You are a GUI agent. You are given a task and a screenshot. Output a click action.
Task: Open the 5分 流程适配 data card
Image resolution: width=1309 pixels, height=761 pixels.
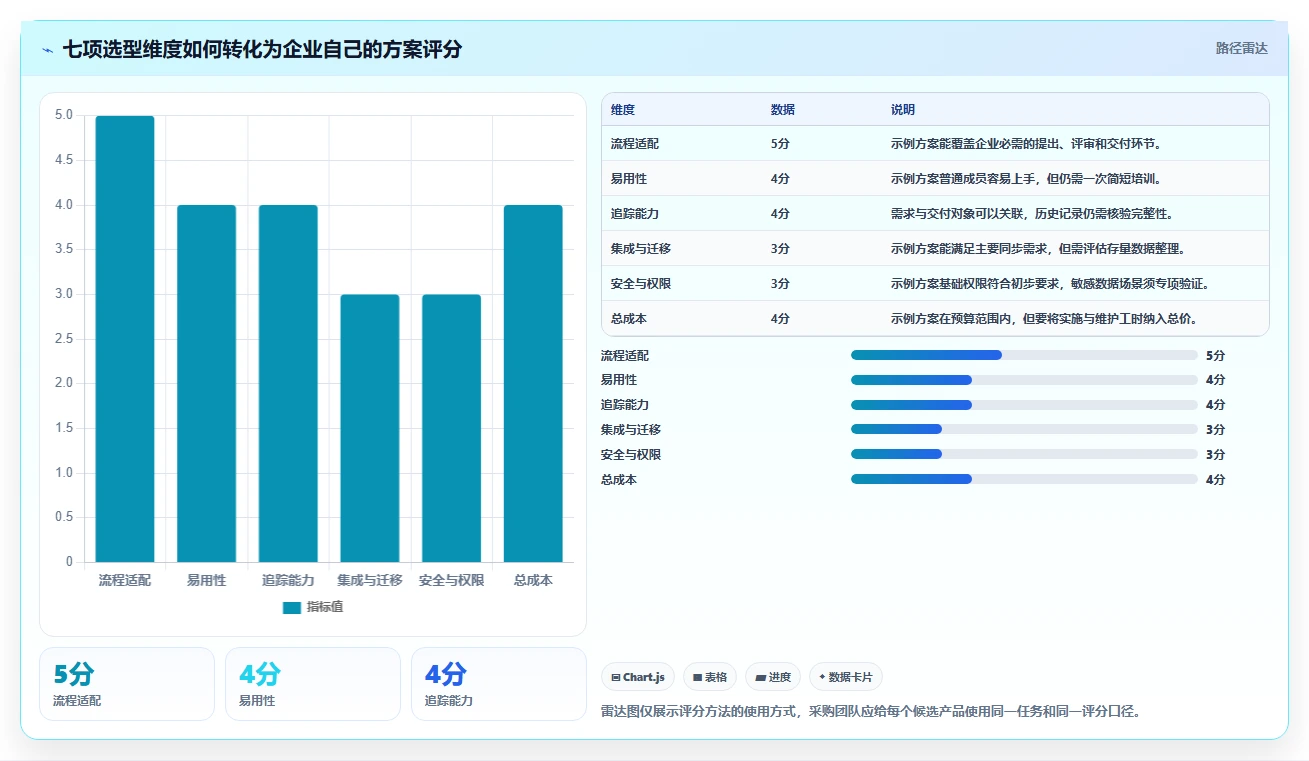127,684
